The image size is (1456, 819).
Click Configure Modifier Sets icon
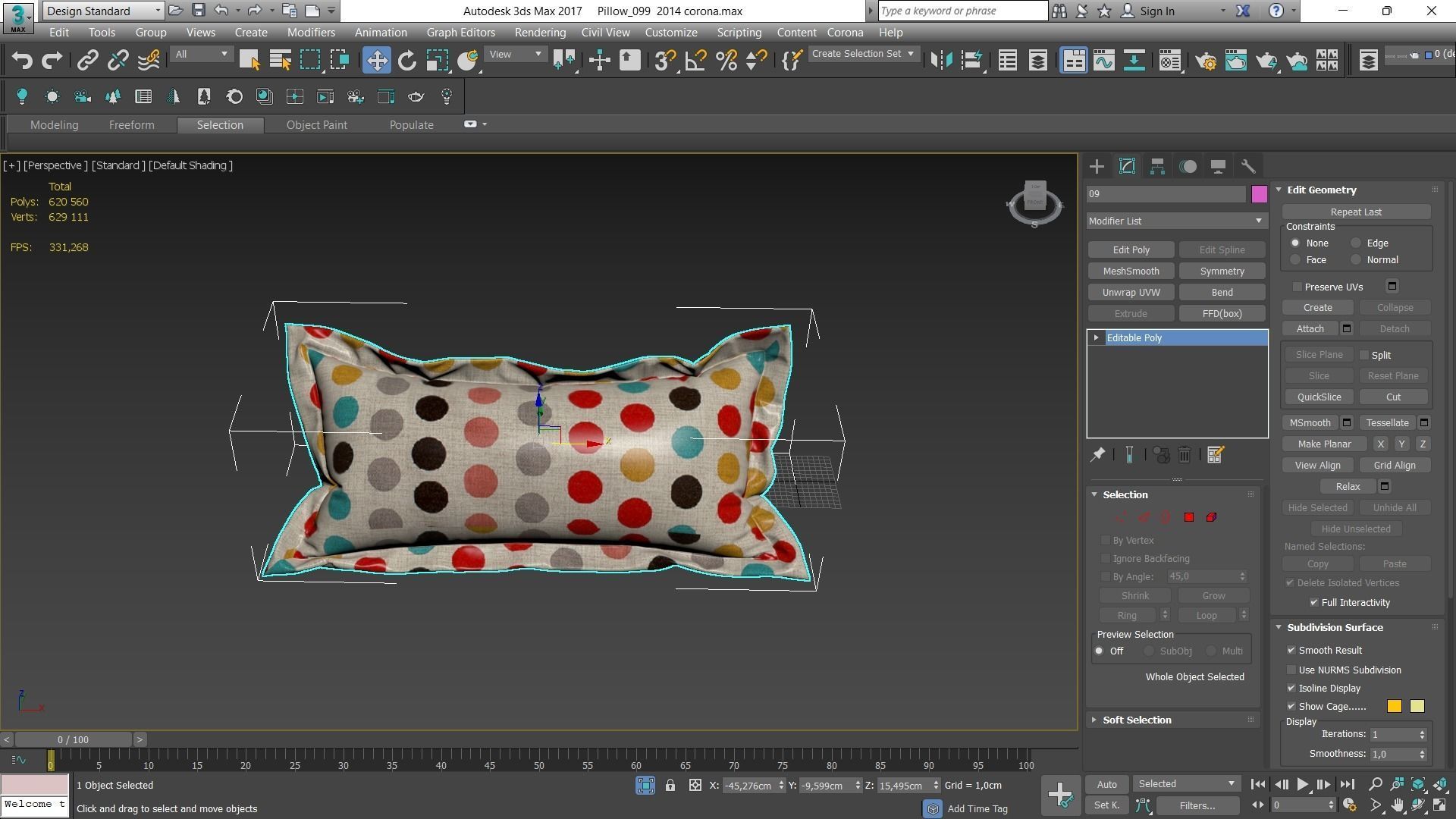click(x=1215, y=455)
